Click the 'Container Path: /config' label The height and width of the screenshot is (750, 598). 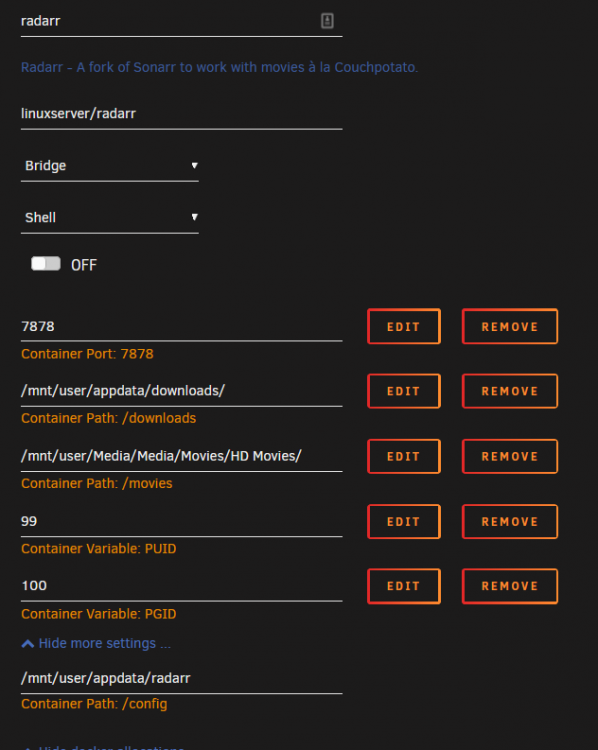pyautogui.click(x=94, y=704)
